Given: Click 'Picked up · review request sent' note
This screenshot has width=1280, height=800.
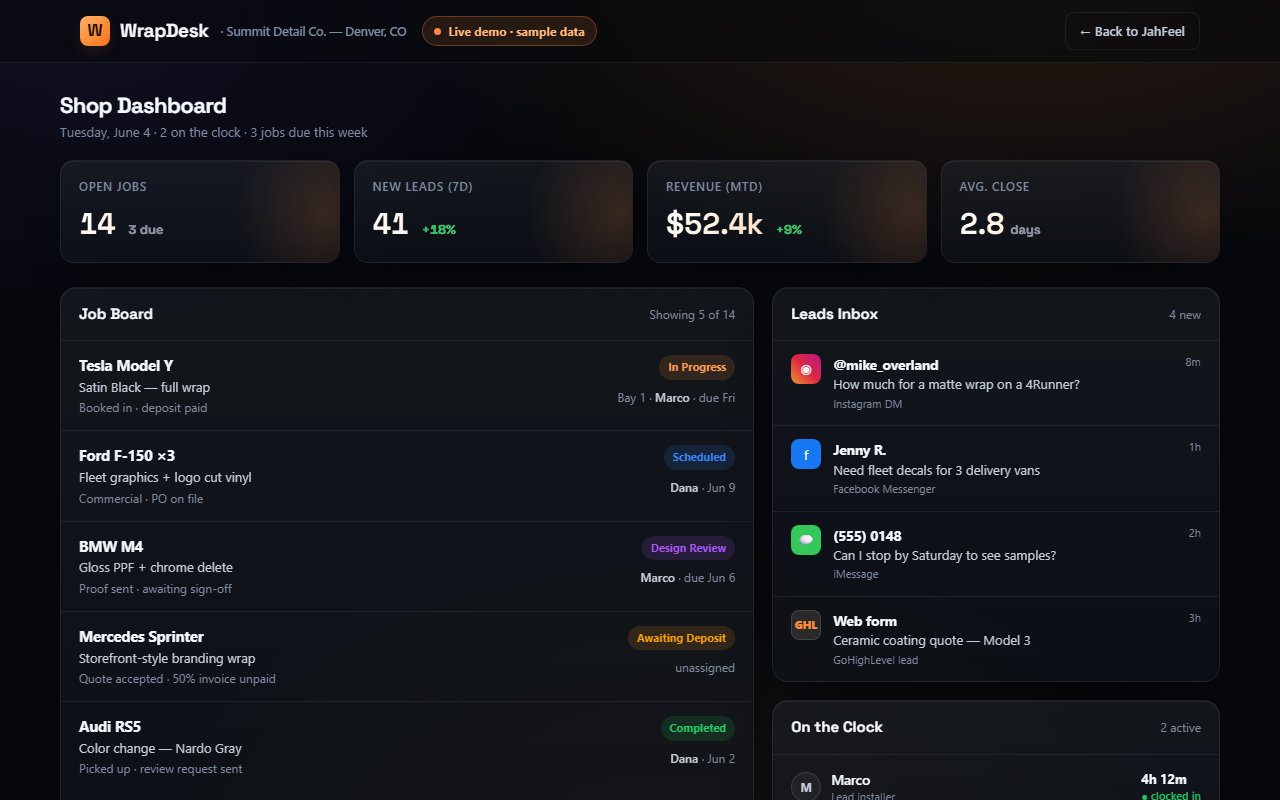Looking at the screenshot, I should click(160, 769).
